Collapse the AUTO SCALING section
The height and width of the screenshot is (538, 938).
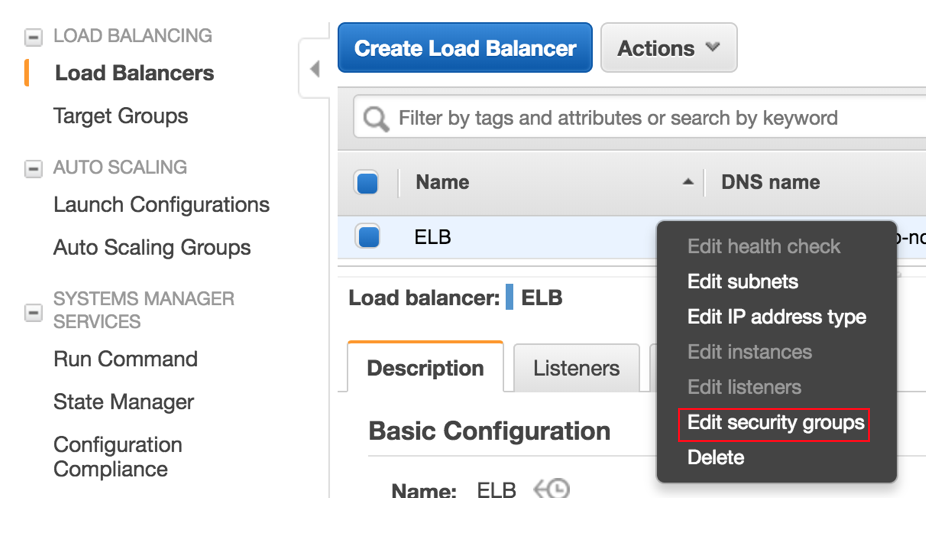34,169
